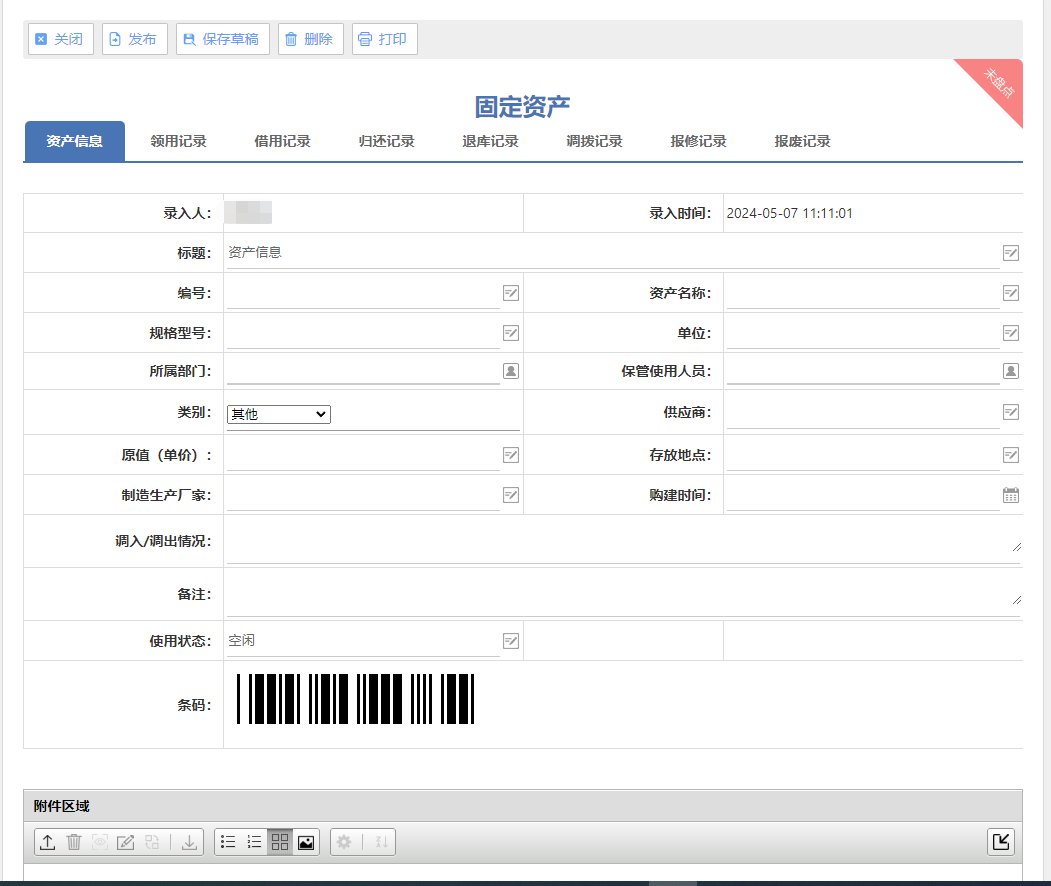This screenshot has height=886, width=1051.
Task: Switch to the 领用记录 tab
Action: [178, 142]
